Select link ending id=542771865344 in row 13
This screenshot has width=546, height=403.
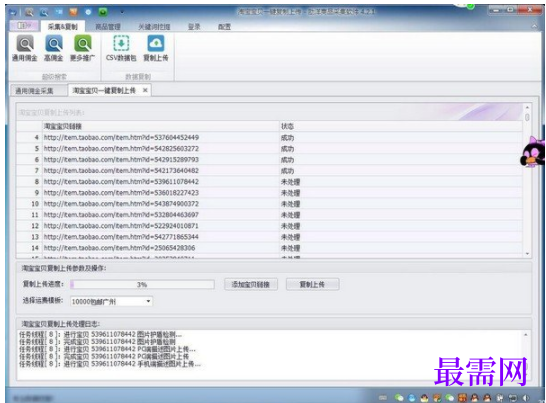click(x=121, y=237)
